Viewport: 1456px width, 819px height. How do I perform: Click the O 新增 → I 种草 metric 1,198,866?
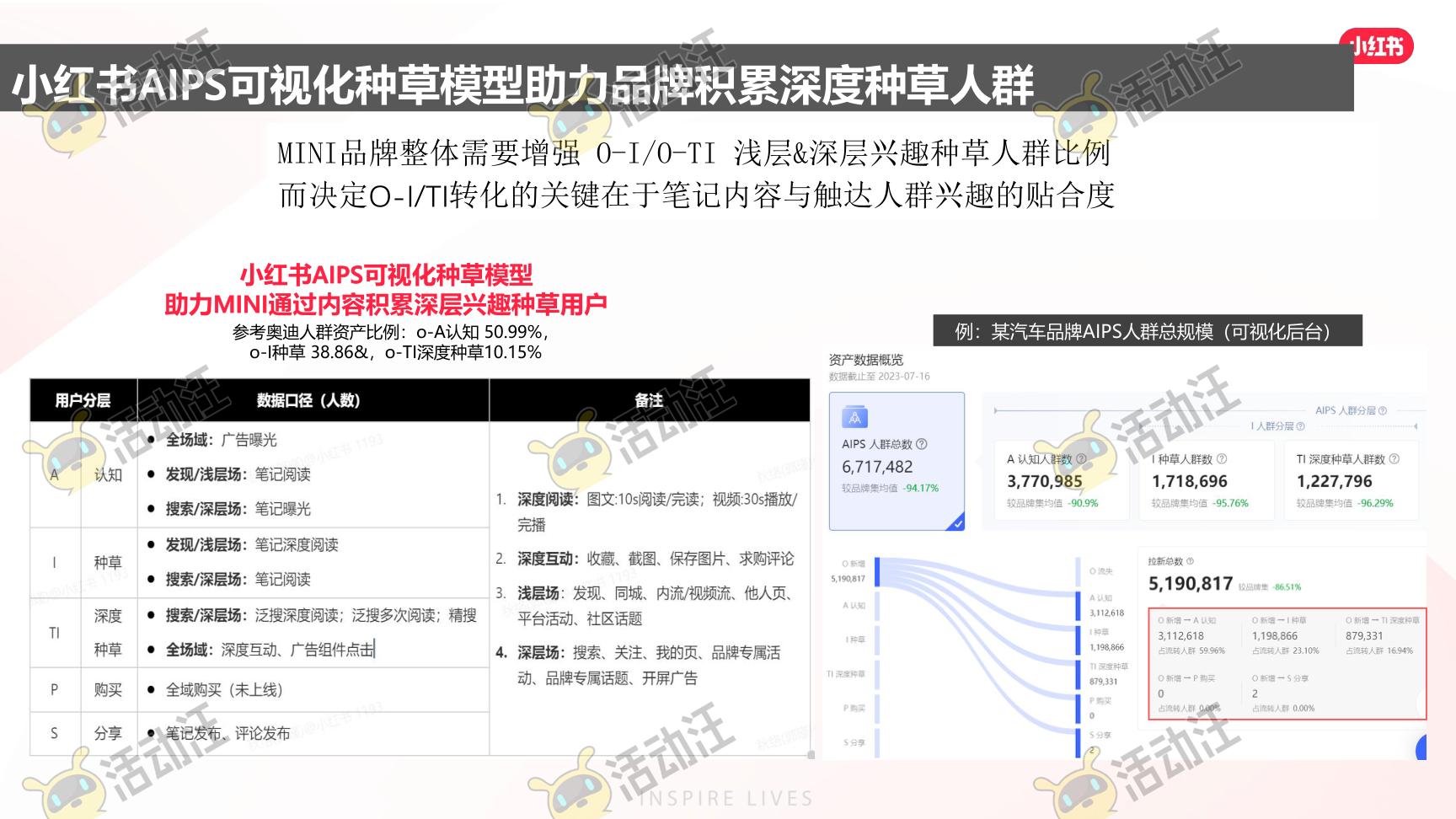[1275, 636]
